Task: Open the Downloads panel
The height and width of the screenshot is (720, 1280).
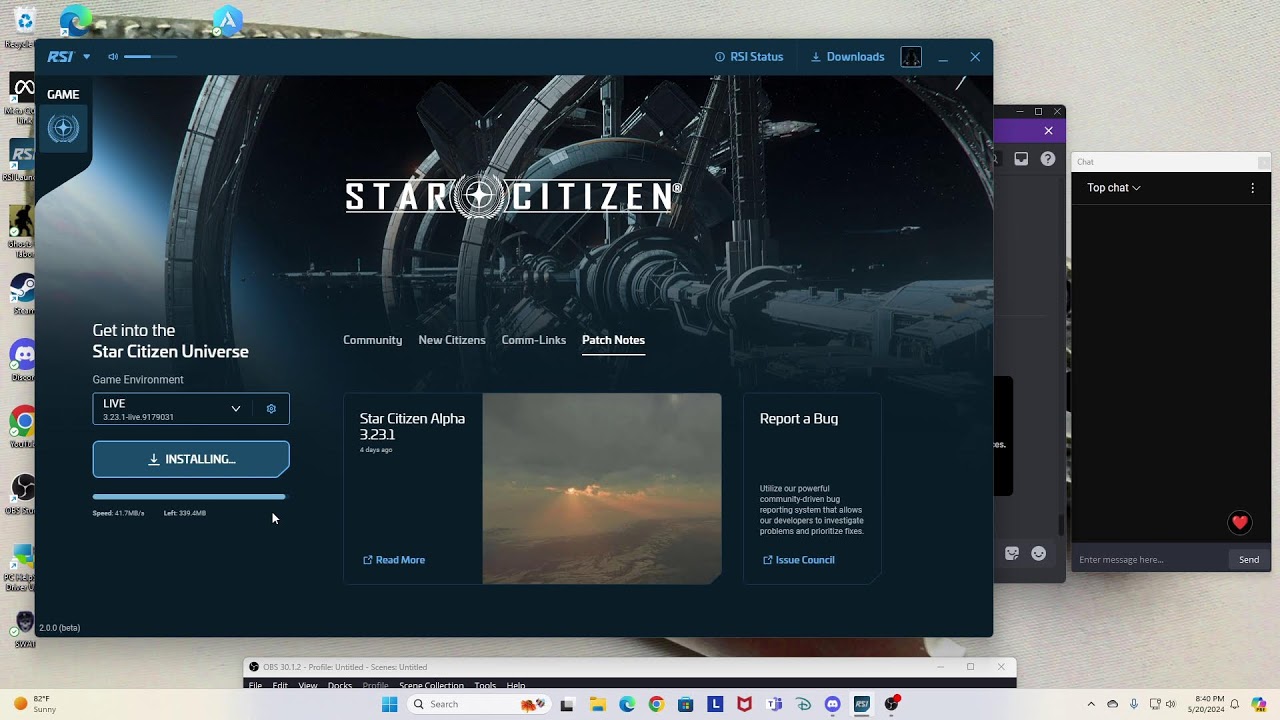Action: click(847, 57)
